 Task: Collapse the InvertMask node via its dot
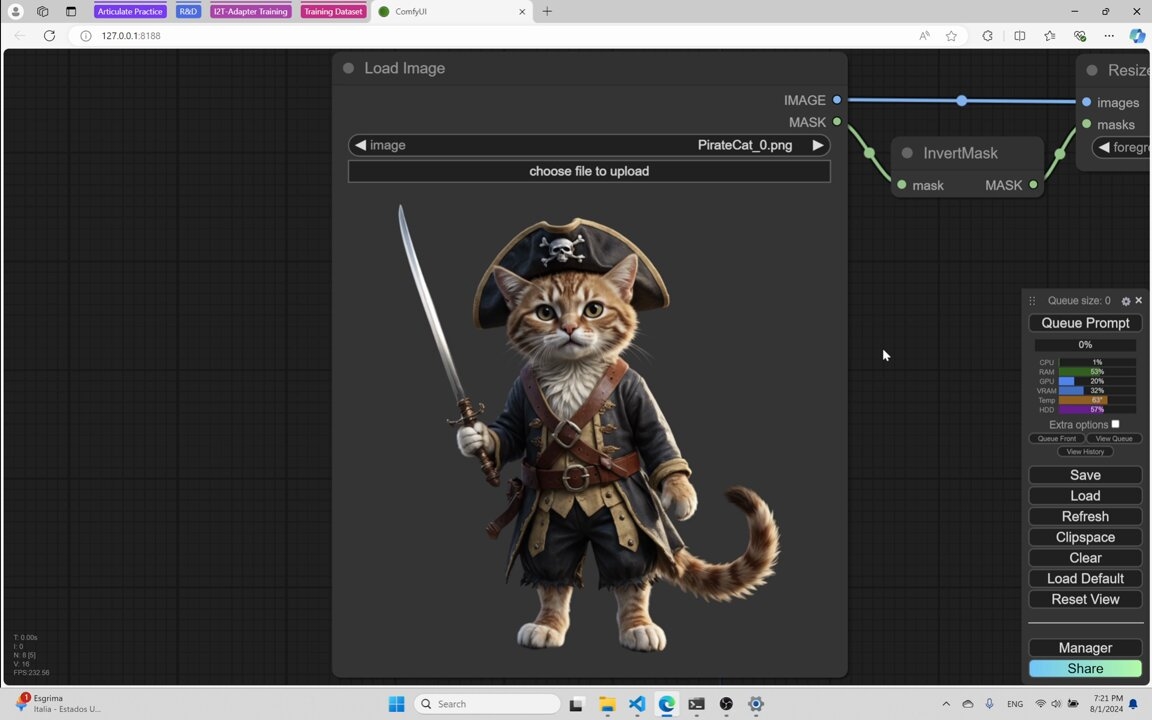[907, 153]
